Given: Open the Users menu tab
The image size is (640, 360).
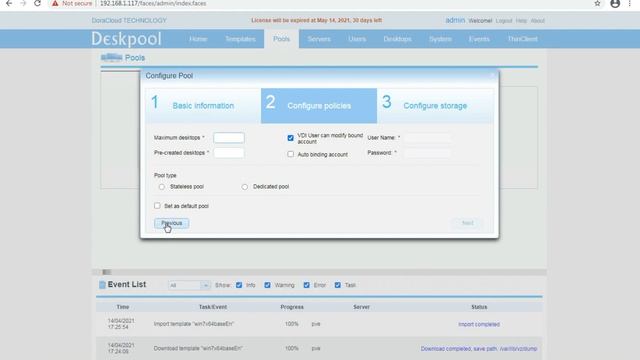Looking at the screenshot, I should [x=357, y=39].
